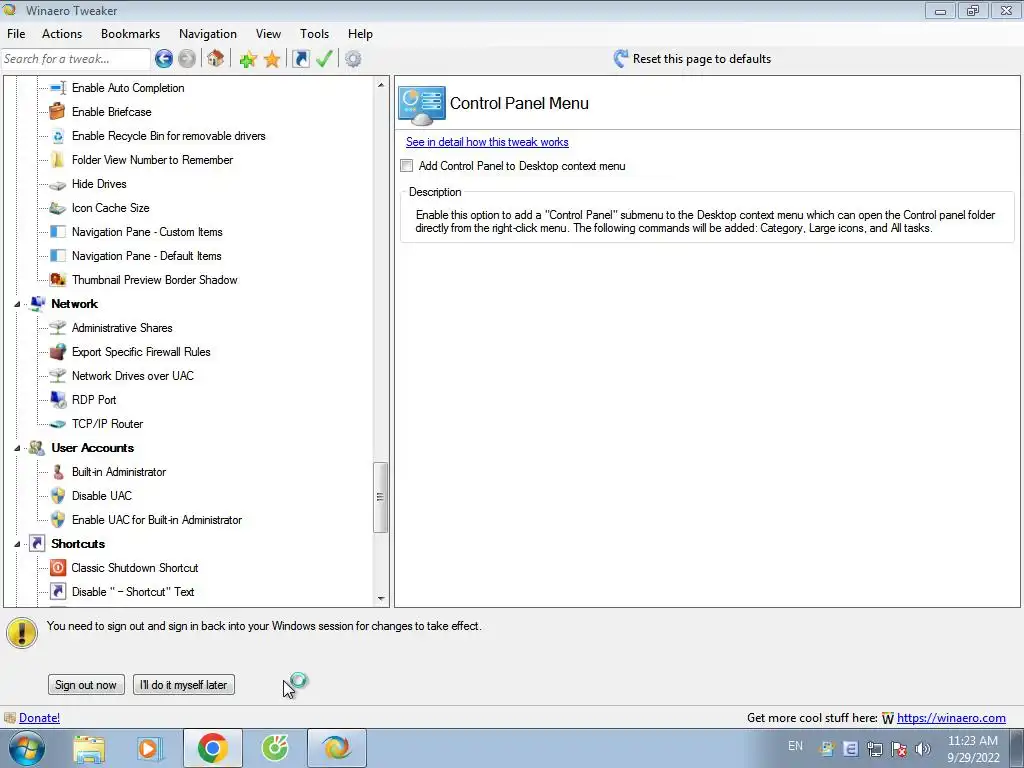Click the Enable Briefcase icon

(57, 112)
